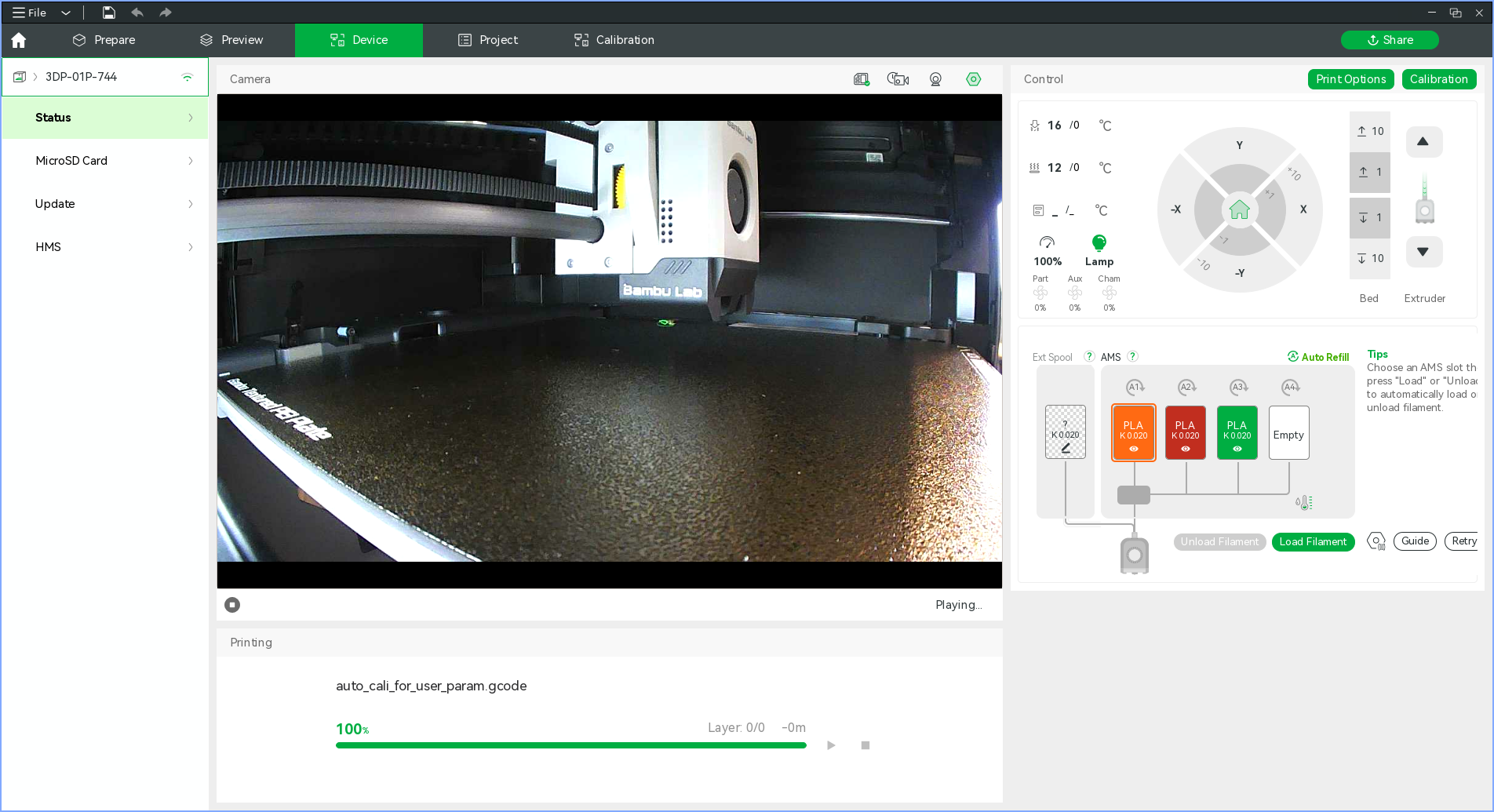Click the Share button
Image resolution: width=1494 pixels, height=812 pixels.
tap(1390, 40)
